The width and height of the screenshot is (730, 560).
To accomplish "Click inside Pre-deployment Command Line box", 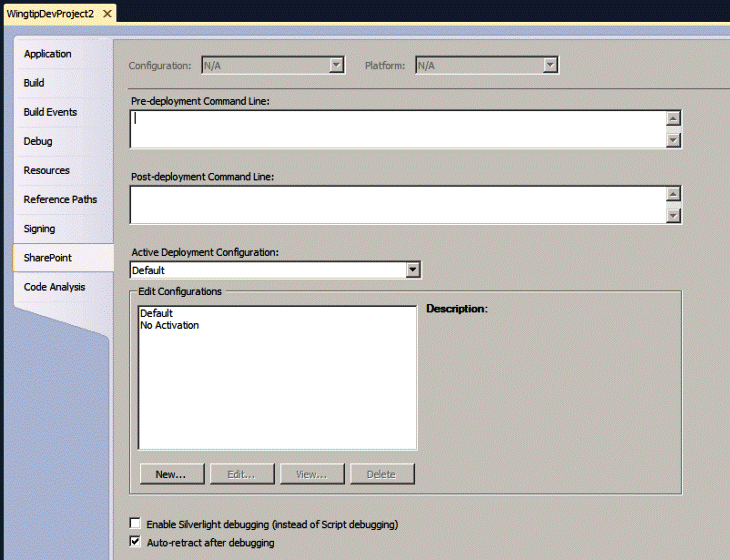I will pos(398,129).
